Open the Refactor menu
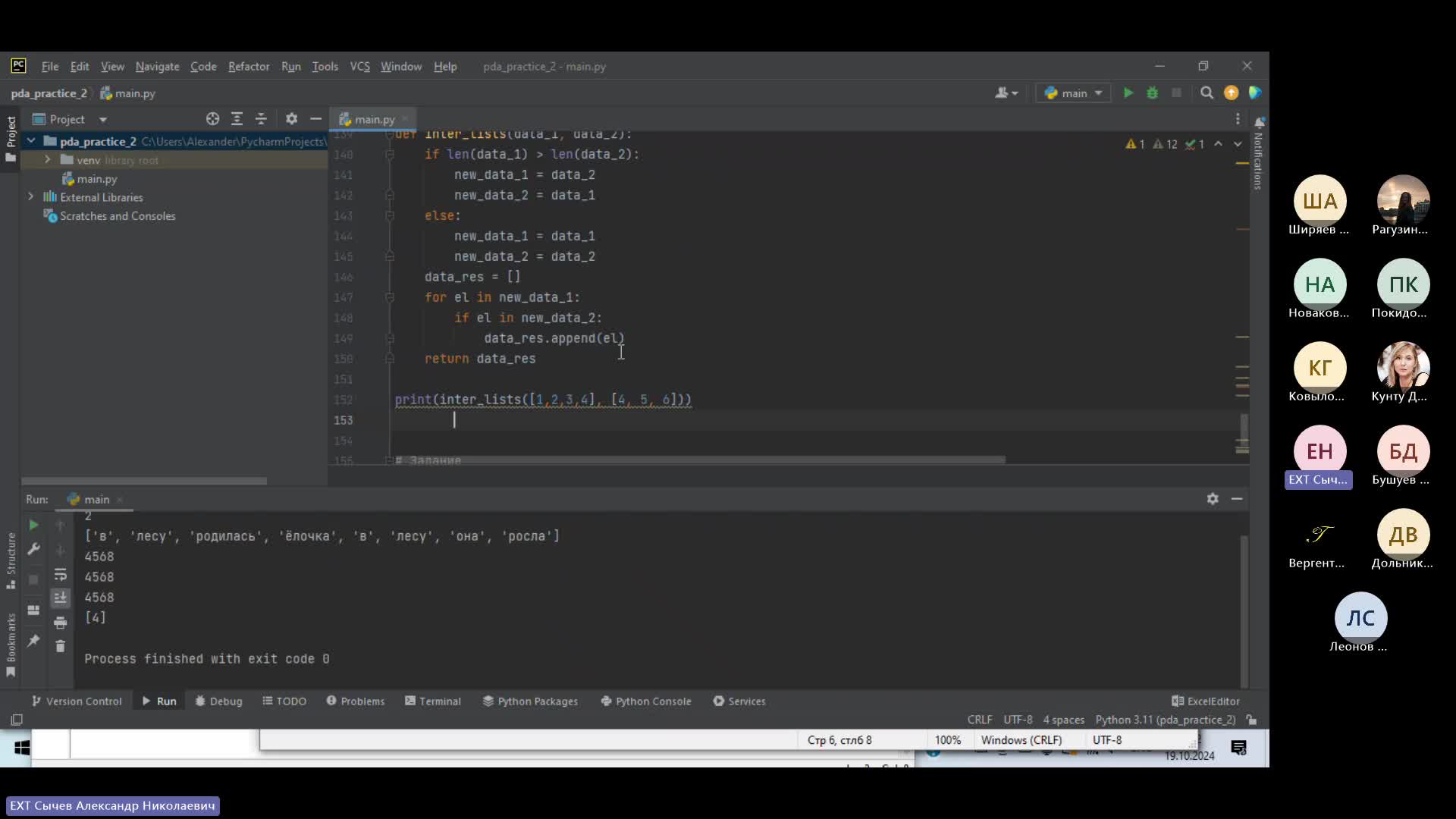 coord(249,67)
